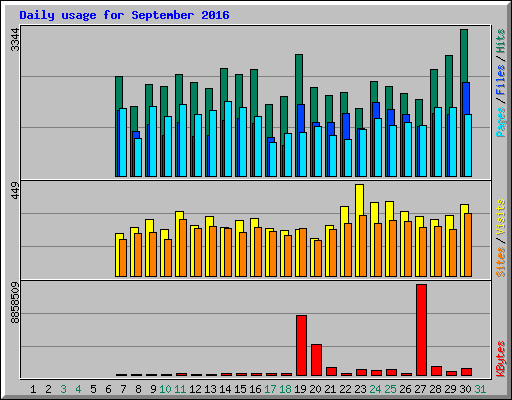Click the 'KBytes' legend label
This screenshot has width=512, height=400.
(x=501, y=359)
